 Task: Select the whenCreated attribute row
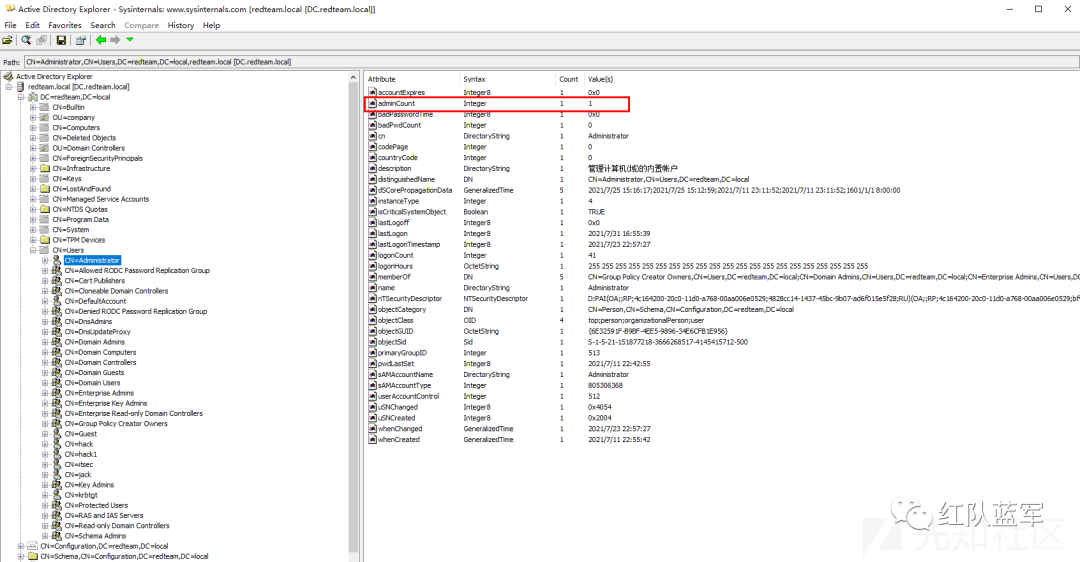point(723,439)
